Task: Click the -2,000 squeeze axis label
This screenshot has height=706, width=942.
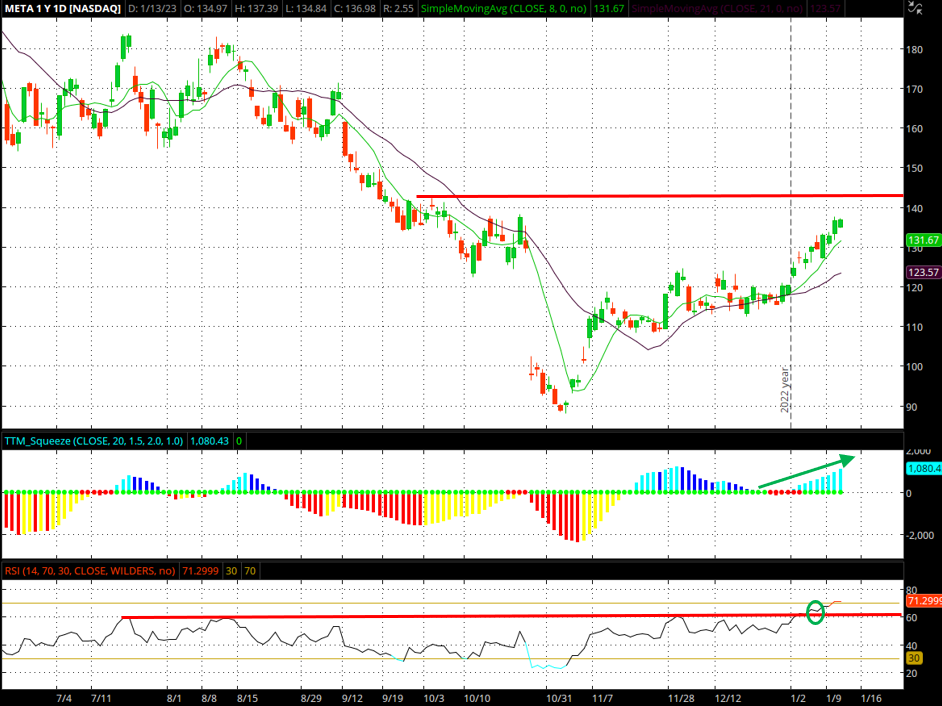Action: [920, 535]
